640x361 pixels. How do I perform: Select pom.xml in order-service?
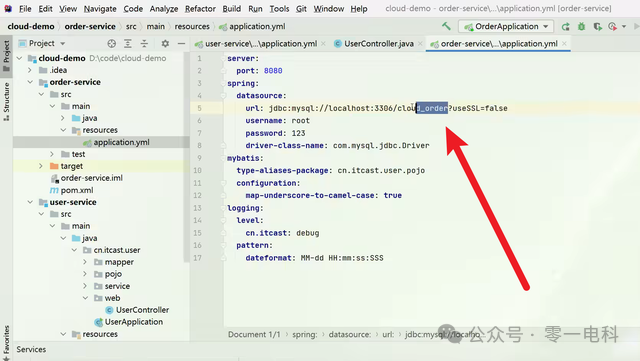click(x=77, y=190)
